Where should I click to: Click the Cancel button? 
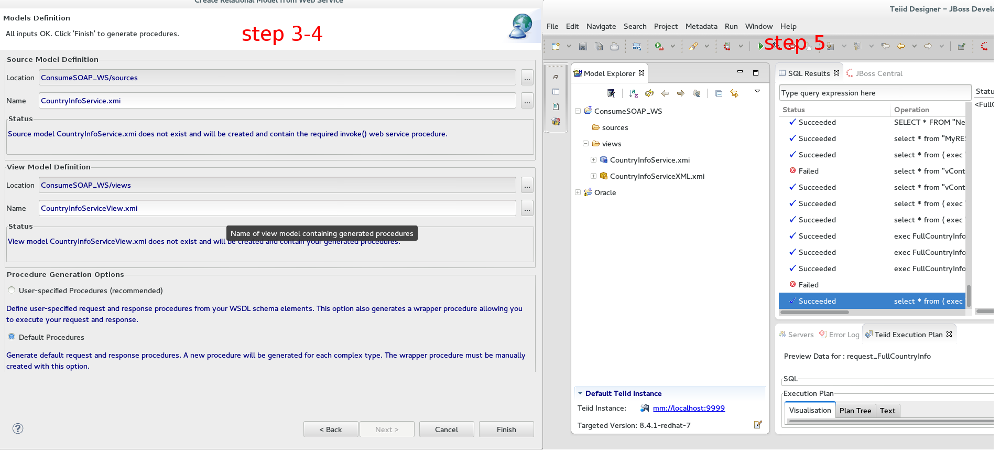446,429
